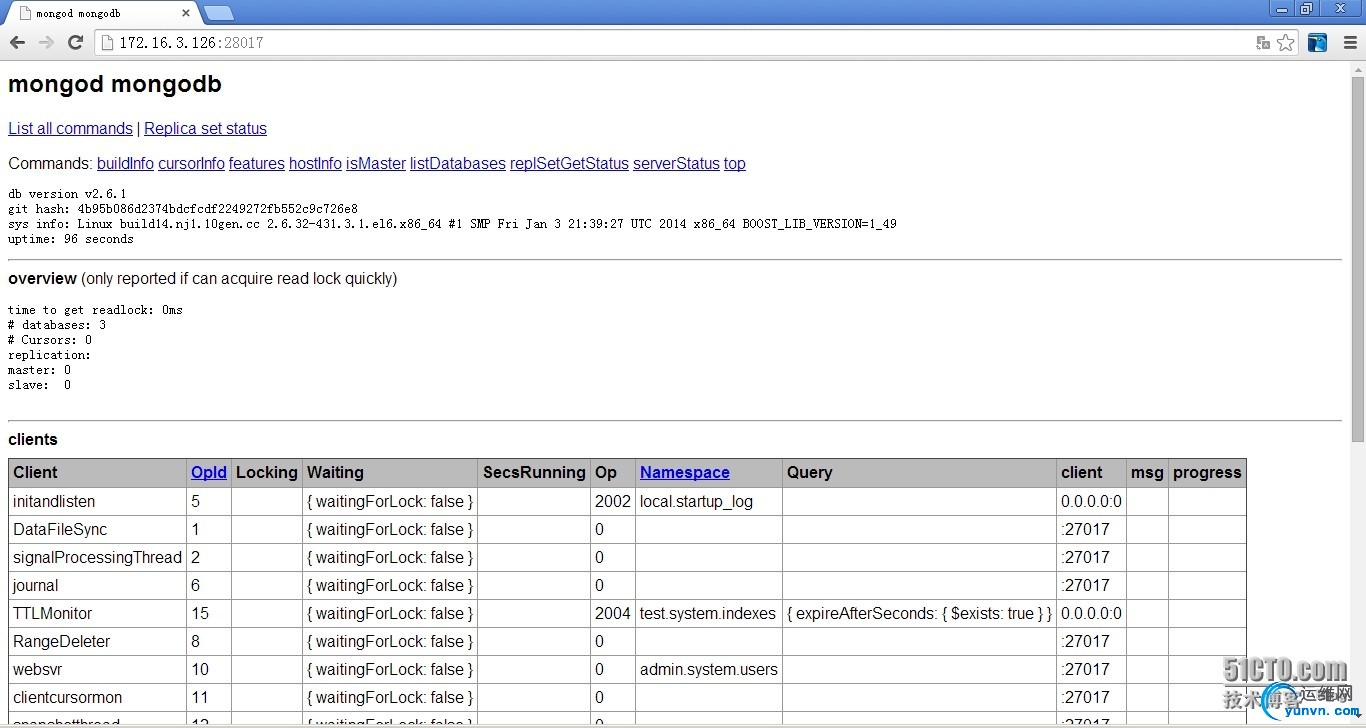The height and width of the screenshot is (728, 1366).
Task: Select the clientcursormon client cell
Action: (97, 697)
